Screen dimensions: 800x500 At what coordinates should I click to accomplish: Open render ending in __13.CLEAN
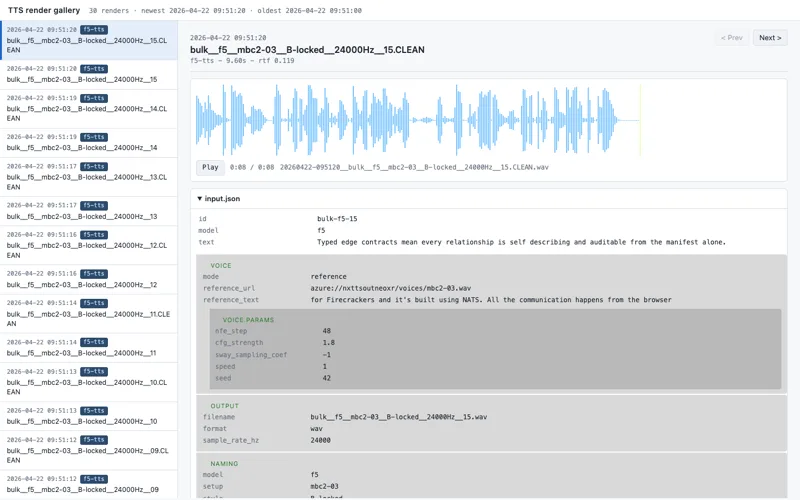pos(89,177)
